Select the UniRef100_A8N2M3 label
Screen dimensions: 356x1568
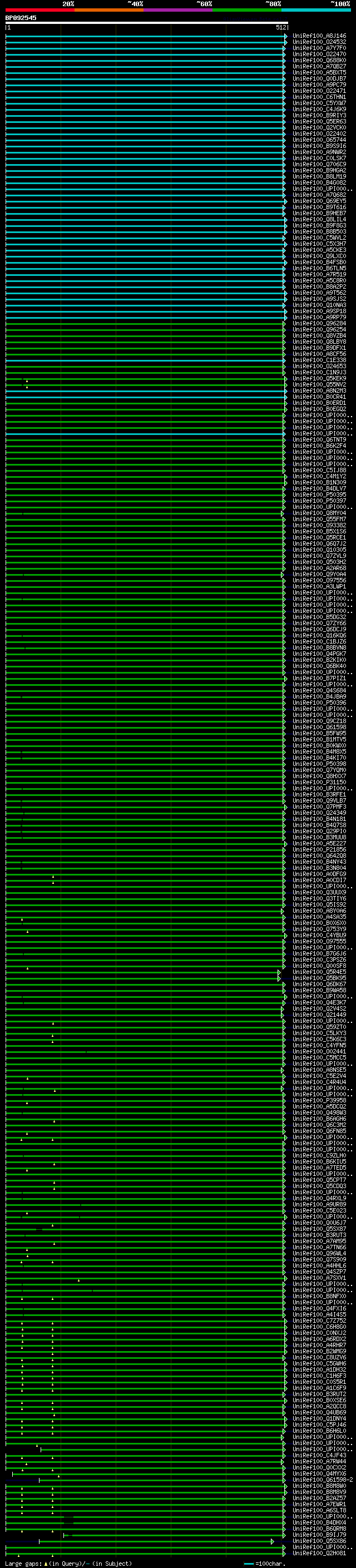[319, 390]
